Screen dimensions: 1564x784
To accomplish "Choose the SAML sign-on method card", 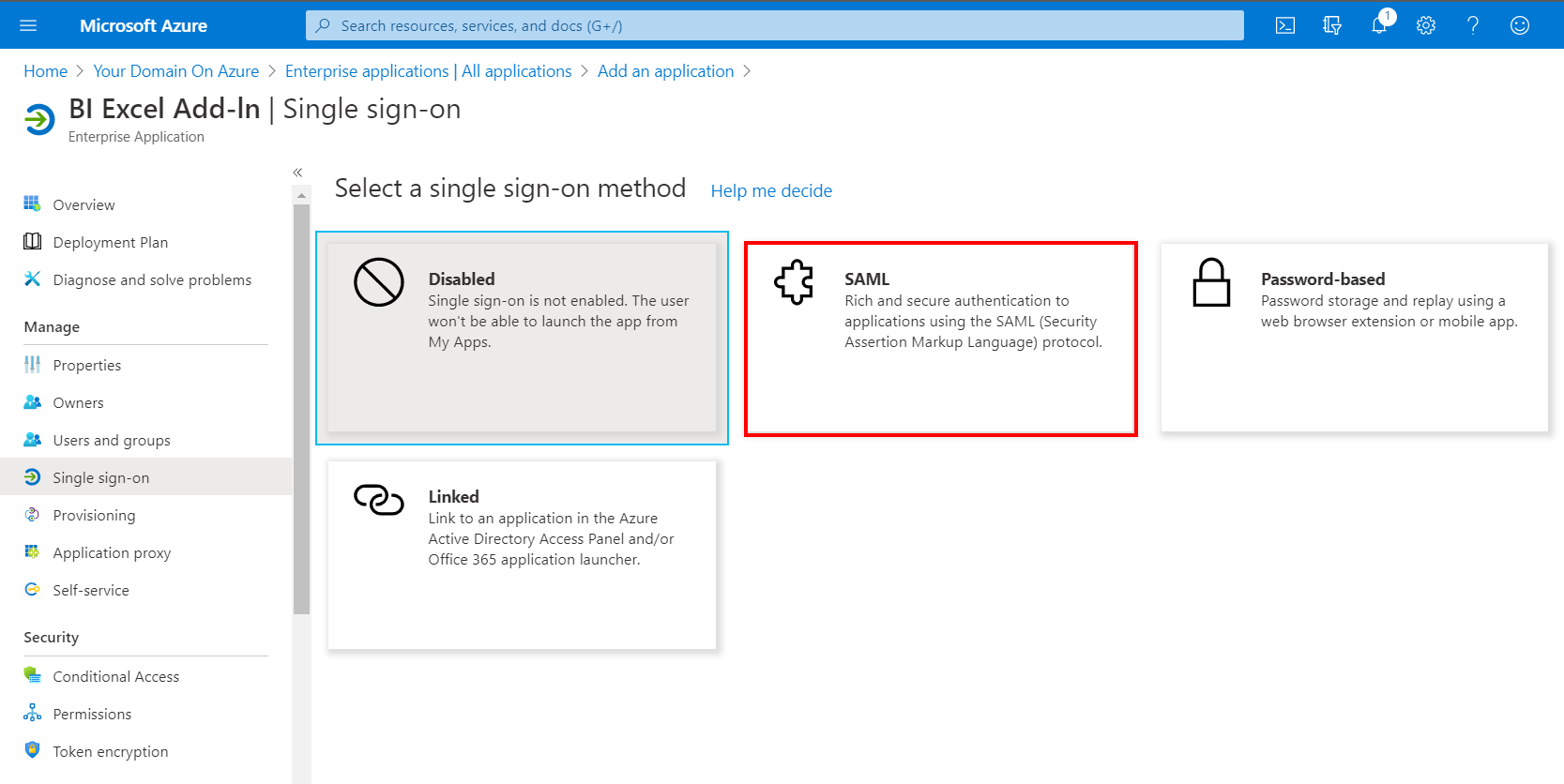I will pos(941,339).
